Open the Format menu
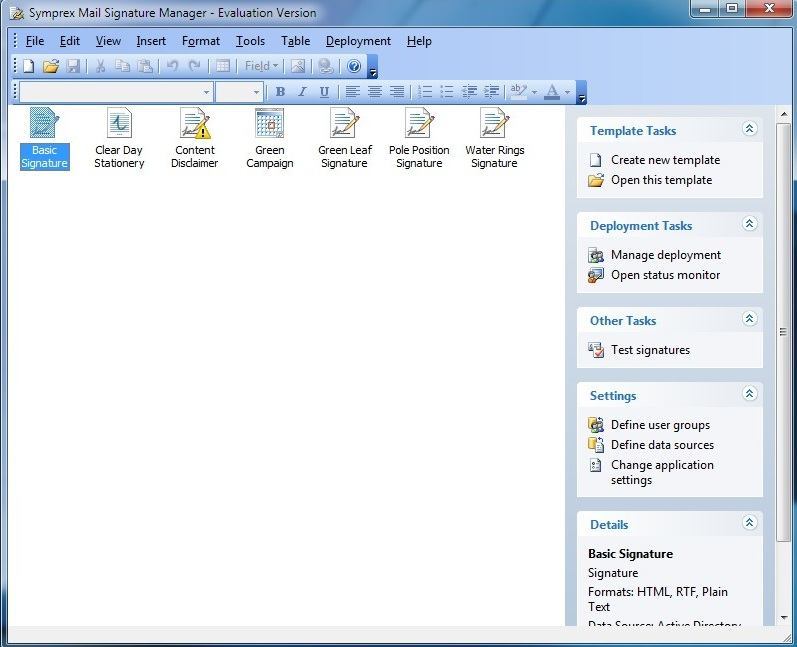The width and height of the screenshot is (797, 647). [x=201, y=41]
